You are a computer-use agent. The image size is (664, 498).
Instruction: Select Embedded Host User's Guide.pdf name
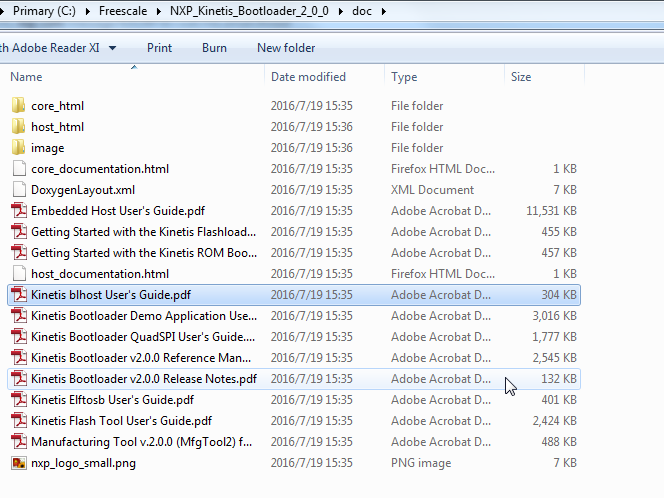[118, 211]
